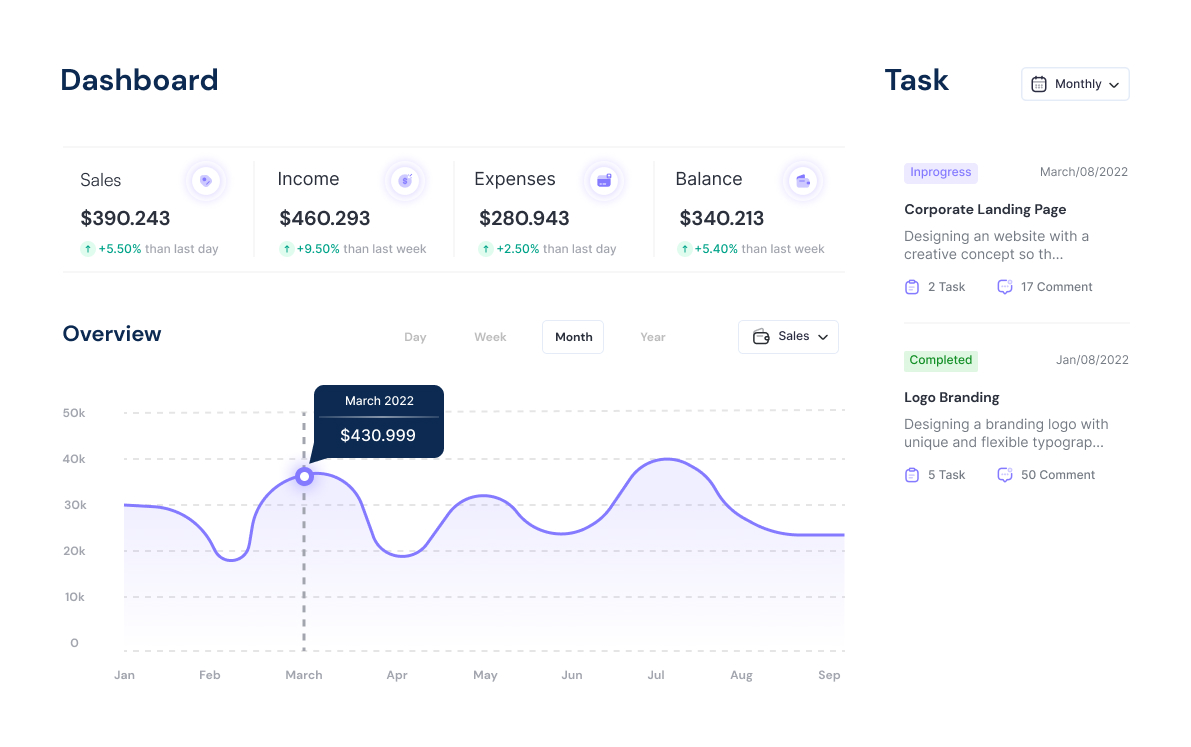Switch chart timeframe to Day
Image resolution: width=1191 pixels, height=747 pixels.
point(415,337)
